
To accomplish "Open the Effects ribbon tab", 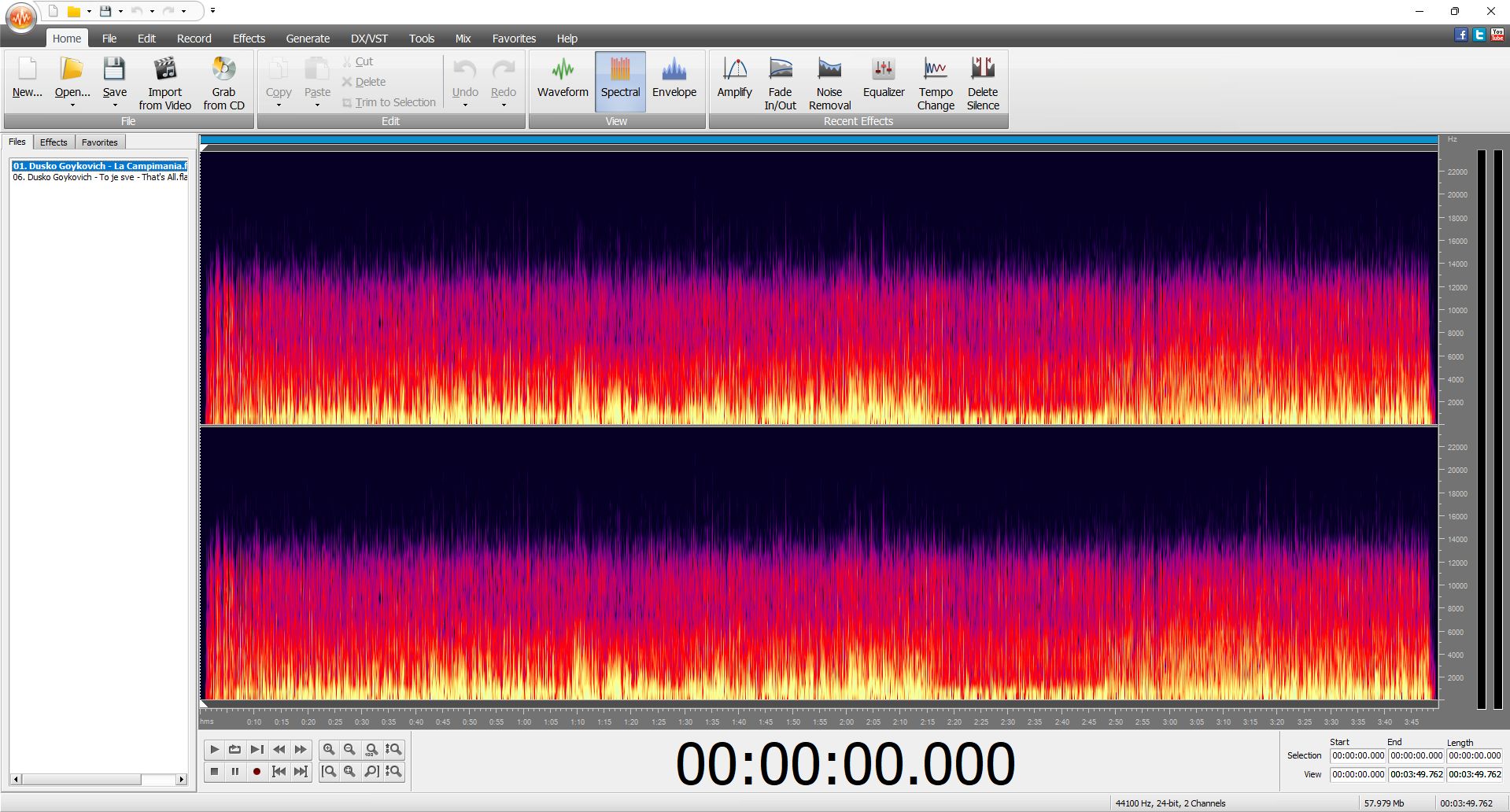I will [249, 39].
